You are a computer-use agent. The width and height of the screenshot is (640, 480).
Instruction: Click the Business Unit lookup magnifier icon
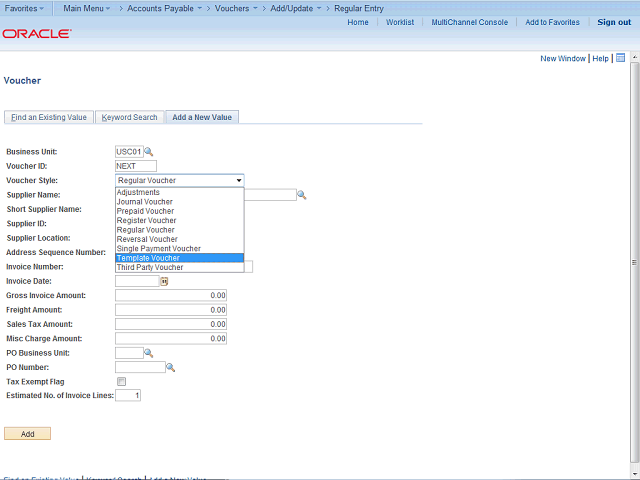point(149,152)
